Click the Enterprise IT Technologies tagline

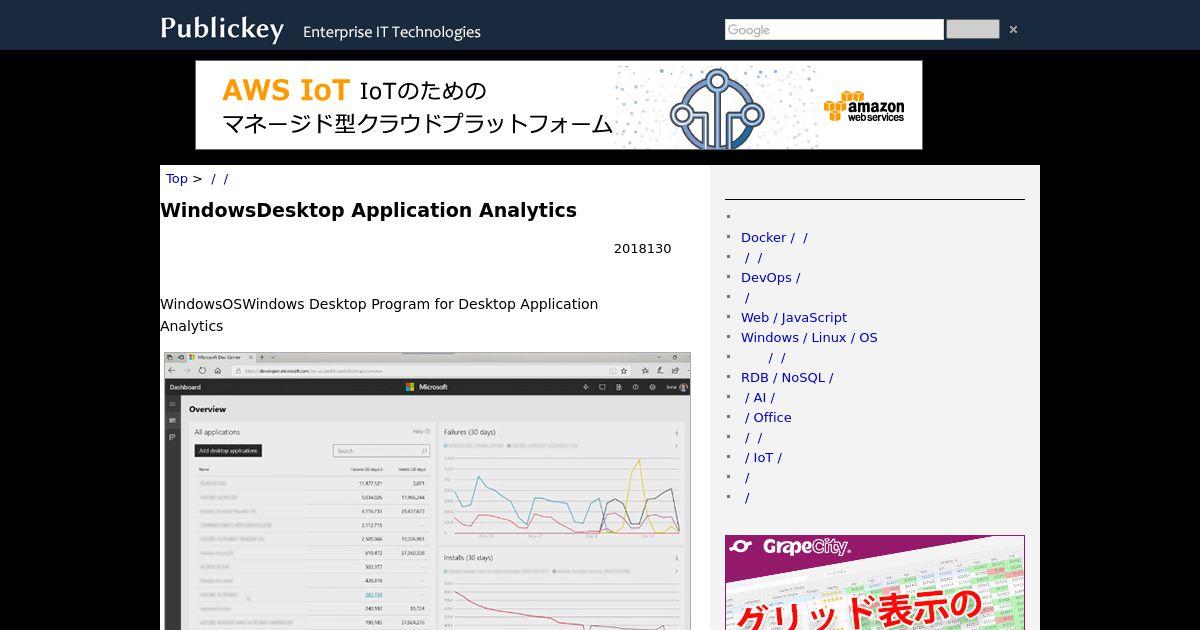[x=392, y=32]
